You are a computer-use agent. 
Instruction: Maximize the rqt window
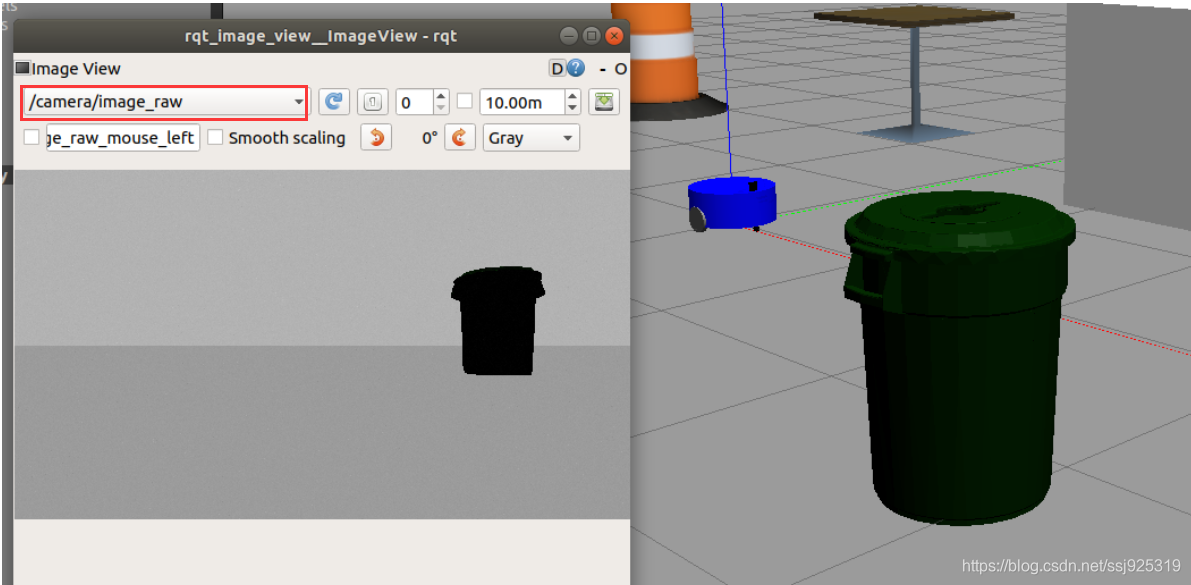coord(592,36)
